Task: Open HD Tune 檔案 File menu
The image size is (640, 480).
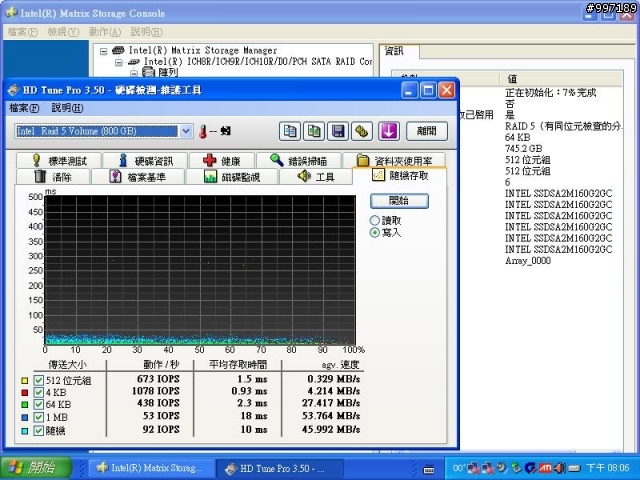Action: coord(24,108)
